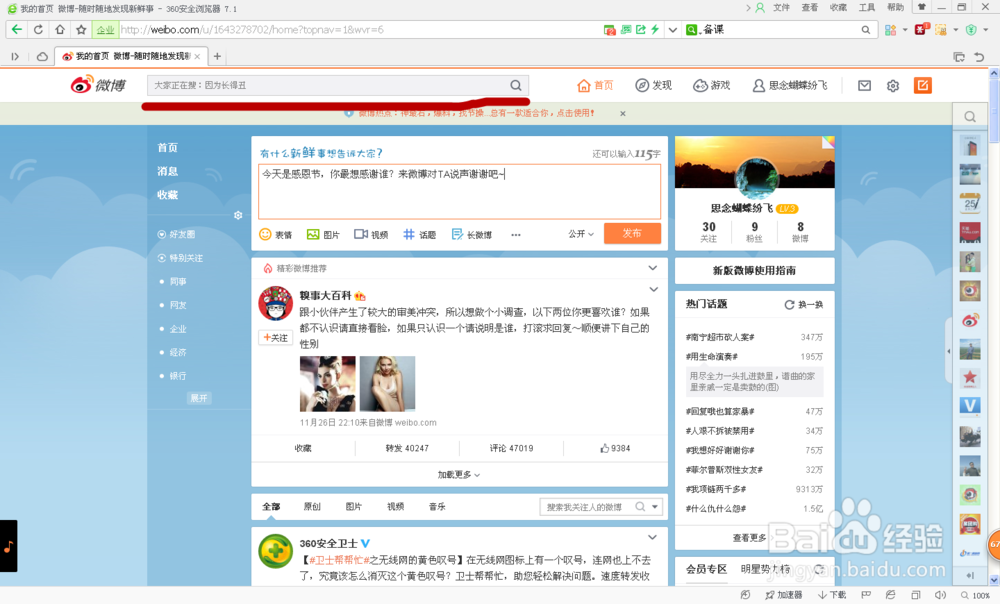Click the Weibo search input field
The height and width of the screenshot is (604, 1000).
pyautogui.click(x=328, y=85)
